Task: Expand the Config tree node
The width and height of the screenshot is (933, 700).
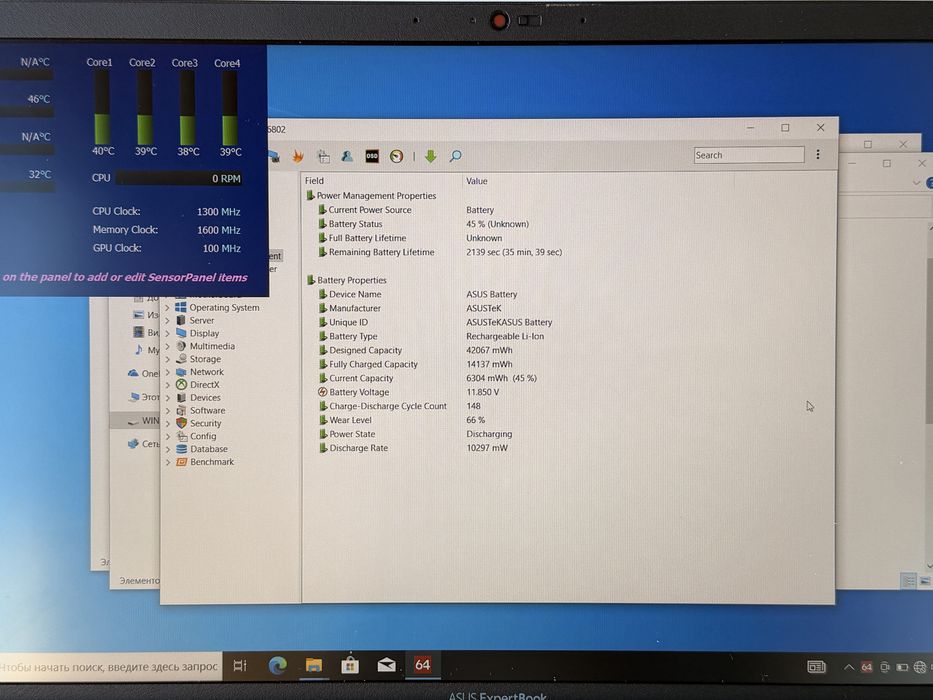Action: tap(168, 436)
